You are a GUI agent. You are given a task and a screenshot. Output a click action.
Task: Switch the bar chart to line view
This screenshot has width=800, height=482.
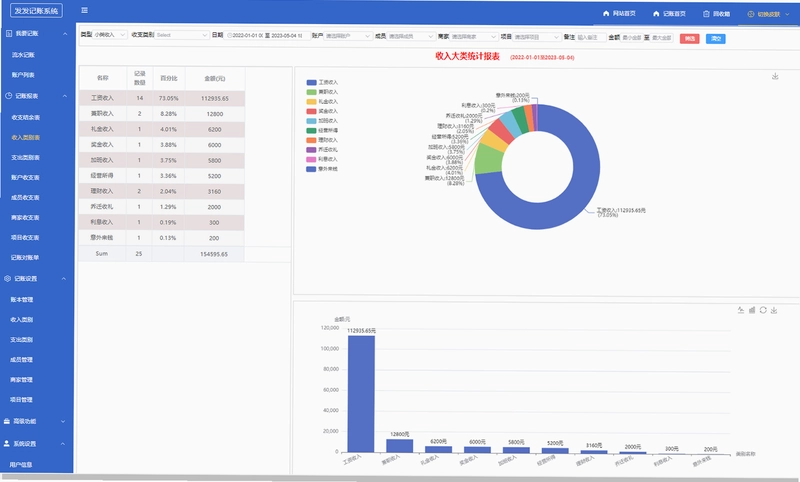[x=741, y=310]
